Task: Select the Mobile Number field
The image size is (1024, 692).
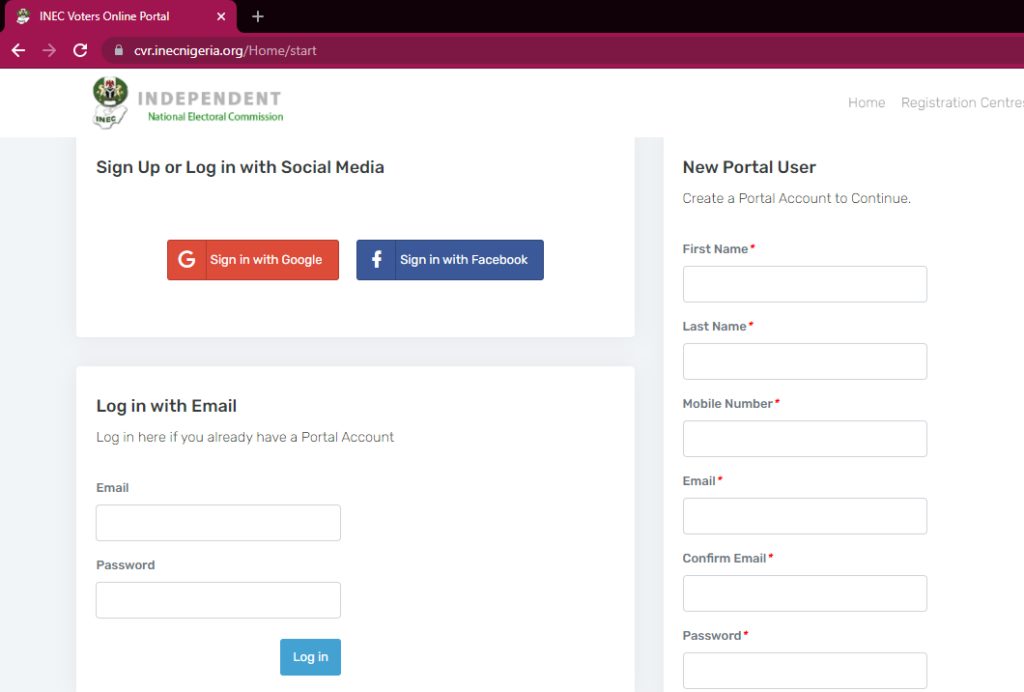Action: 804,439
